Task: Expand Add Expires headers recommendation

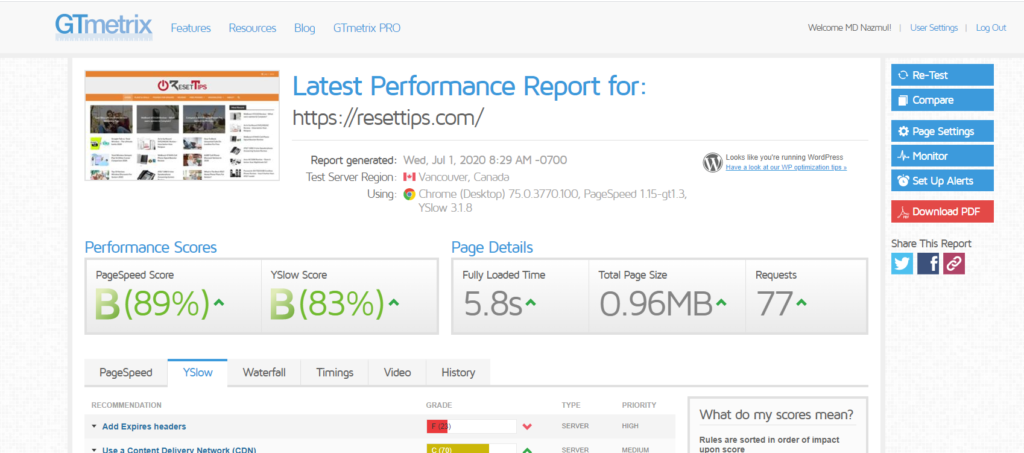Action: 94,426
